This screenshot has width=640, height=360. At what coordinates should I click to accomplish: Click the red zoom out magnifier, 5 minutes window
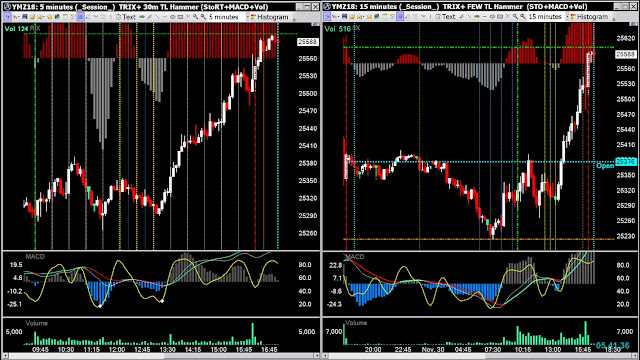pos(203,17)
